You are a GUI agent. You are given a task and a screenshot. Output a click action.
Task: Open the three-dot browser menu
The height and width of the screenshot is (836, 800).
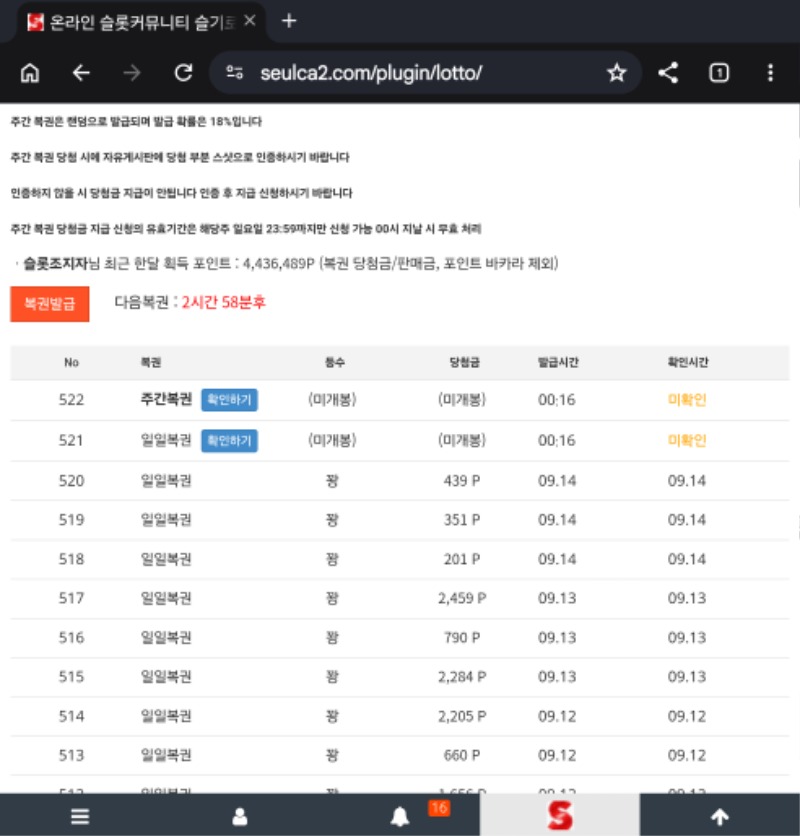pyautogui.click(x=770, y=73)
